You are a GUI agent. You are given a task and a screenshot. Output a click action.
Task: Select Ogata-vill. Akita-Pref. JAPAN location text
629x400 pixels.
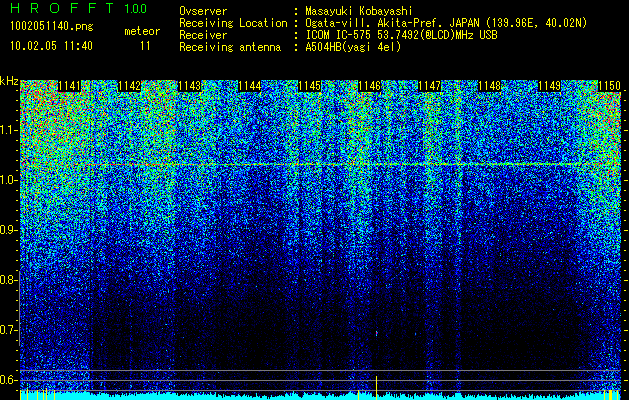click(x=446, y=24)
